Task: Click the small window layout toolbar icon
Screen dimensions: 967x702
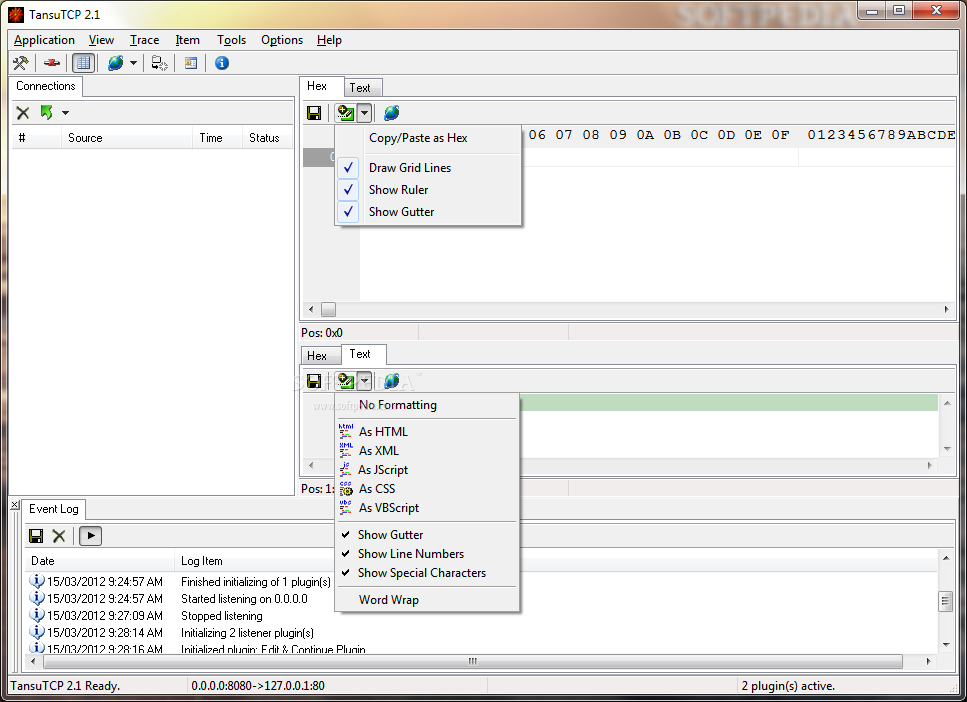Action: pyautogui.click(x=191, y=63)
